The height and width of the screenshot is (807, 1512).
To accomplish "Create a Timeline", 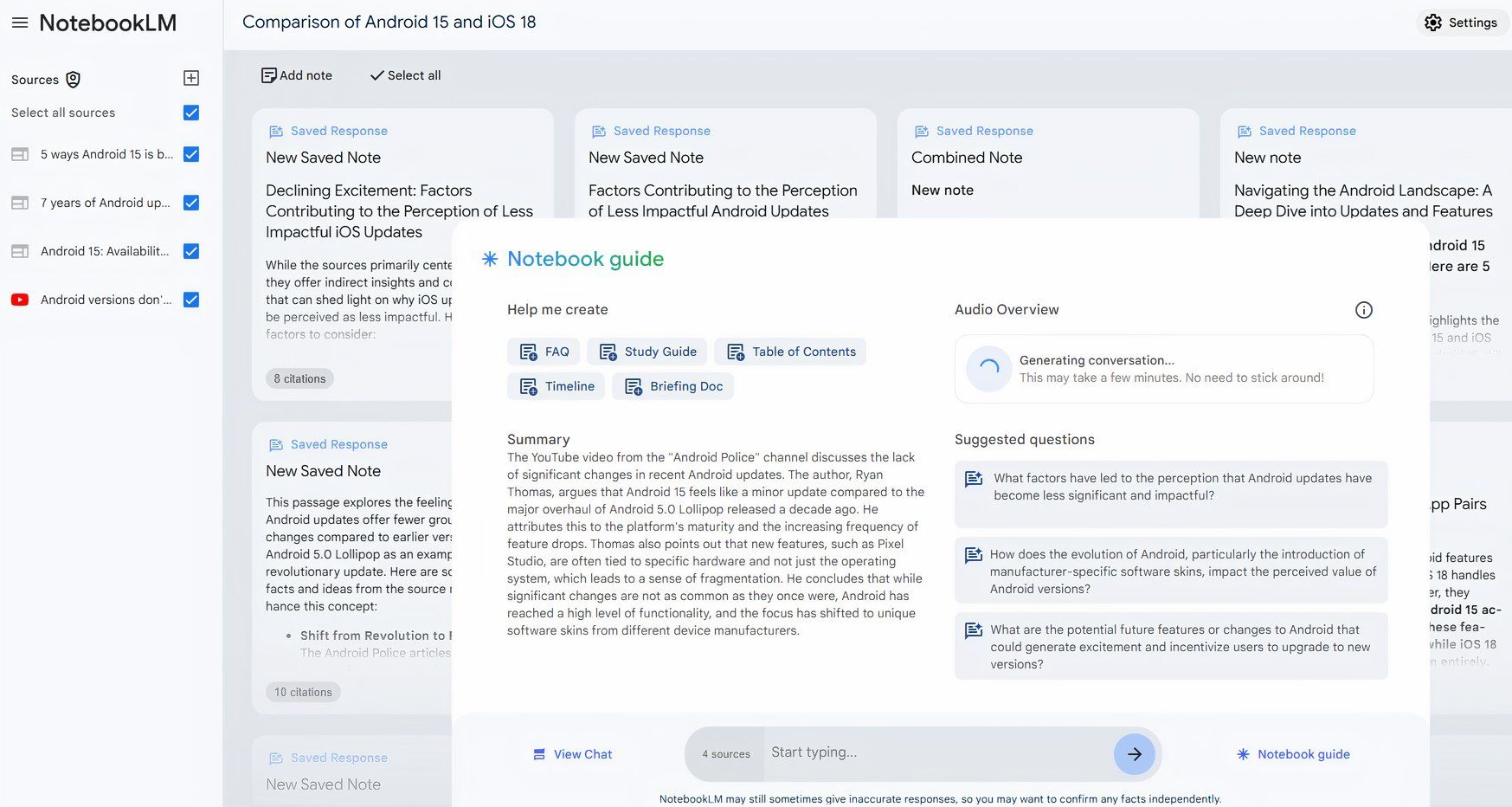I will [556, 386].
